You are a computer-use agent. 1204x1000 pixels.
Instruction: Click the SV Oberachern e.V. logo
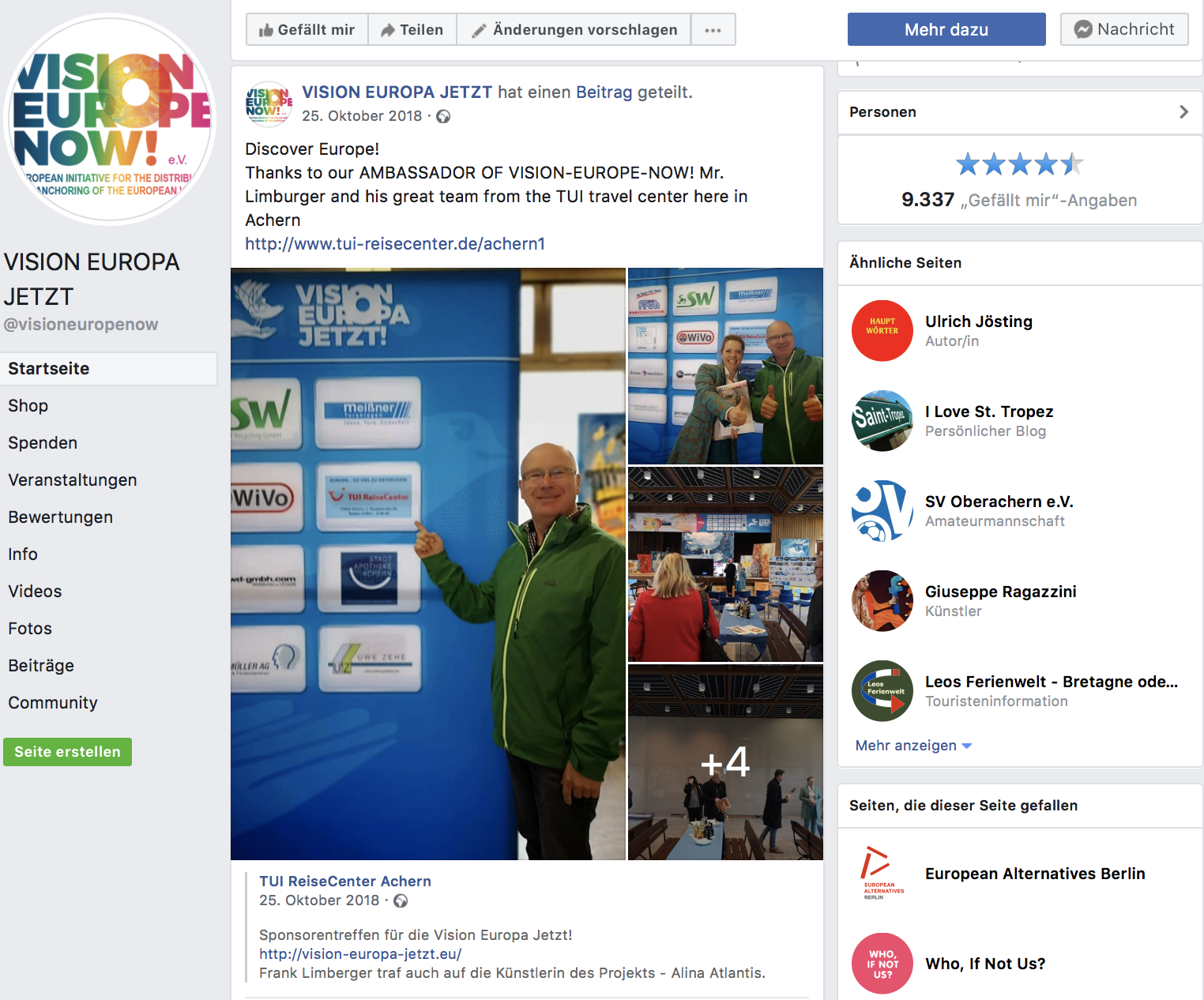pyautogui.click(x=882, y=511)
